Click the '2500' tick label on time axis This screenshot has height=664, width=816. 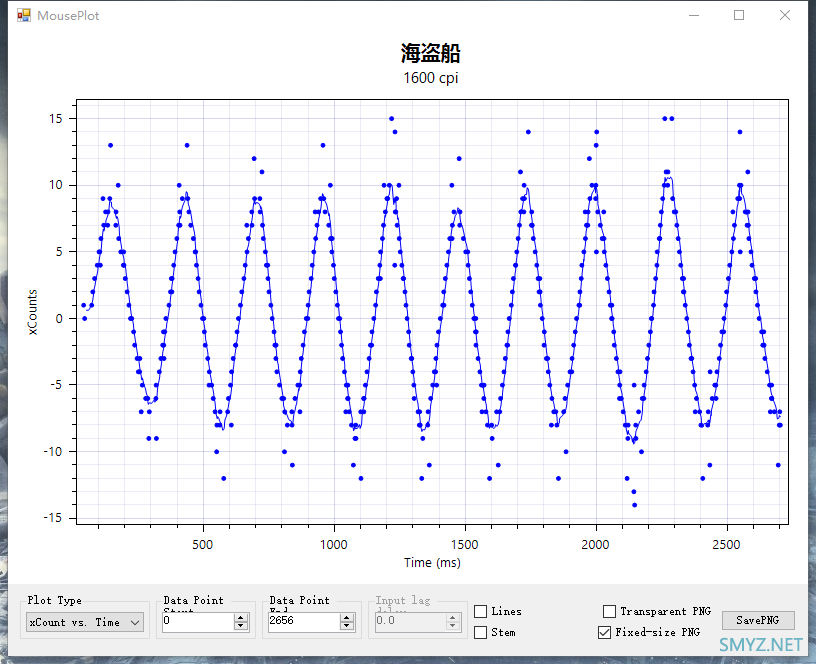(x=726, y=545)
